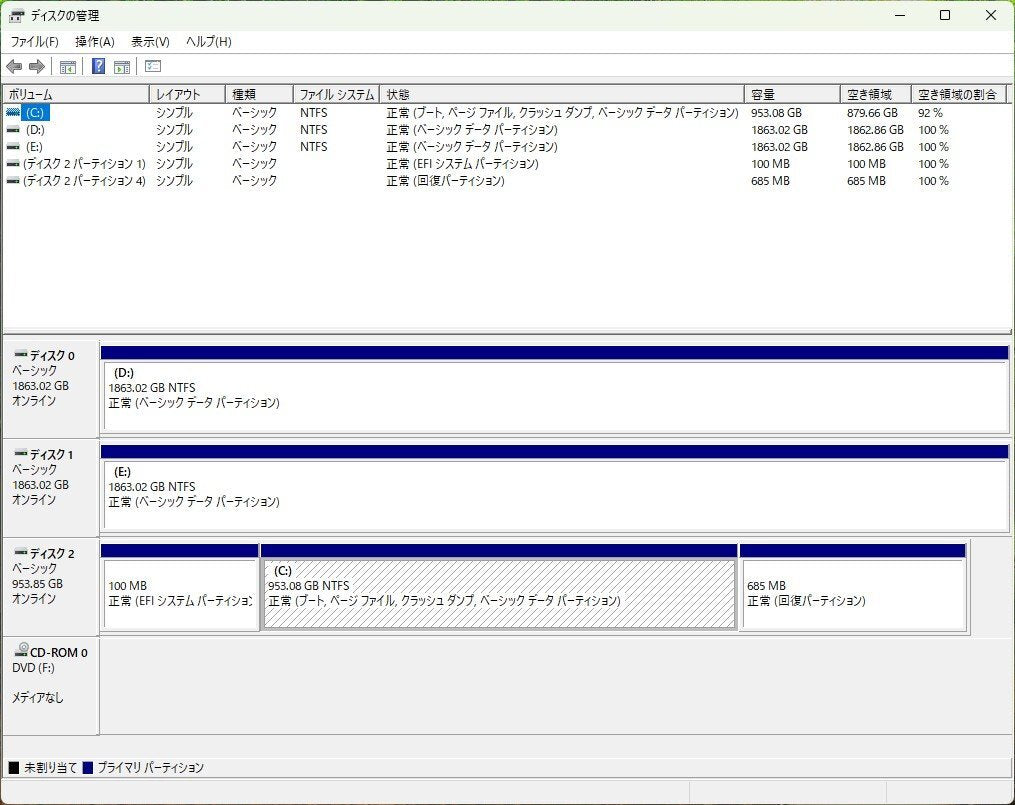Sort by the ファイル システム column header
This screenshot has width=1015, height=805.
(x=336, y=94)
